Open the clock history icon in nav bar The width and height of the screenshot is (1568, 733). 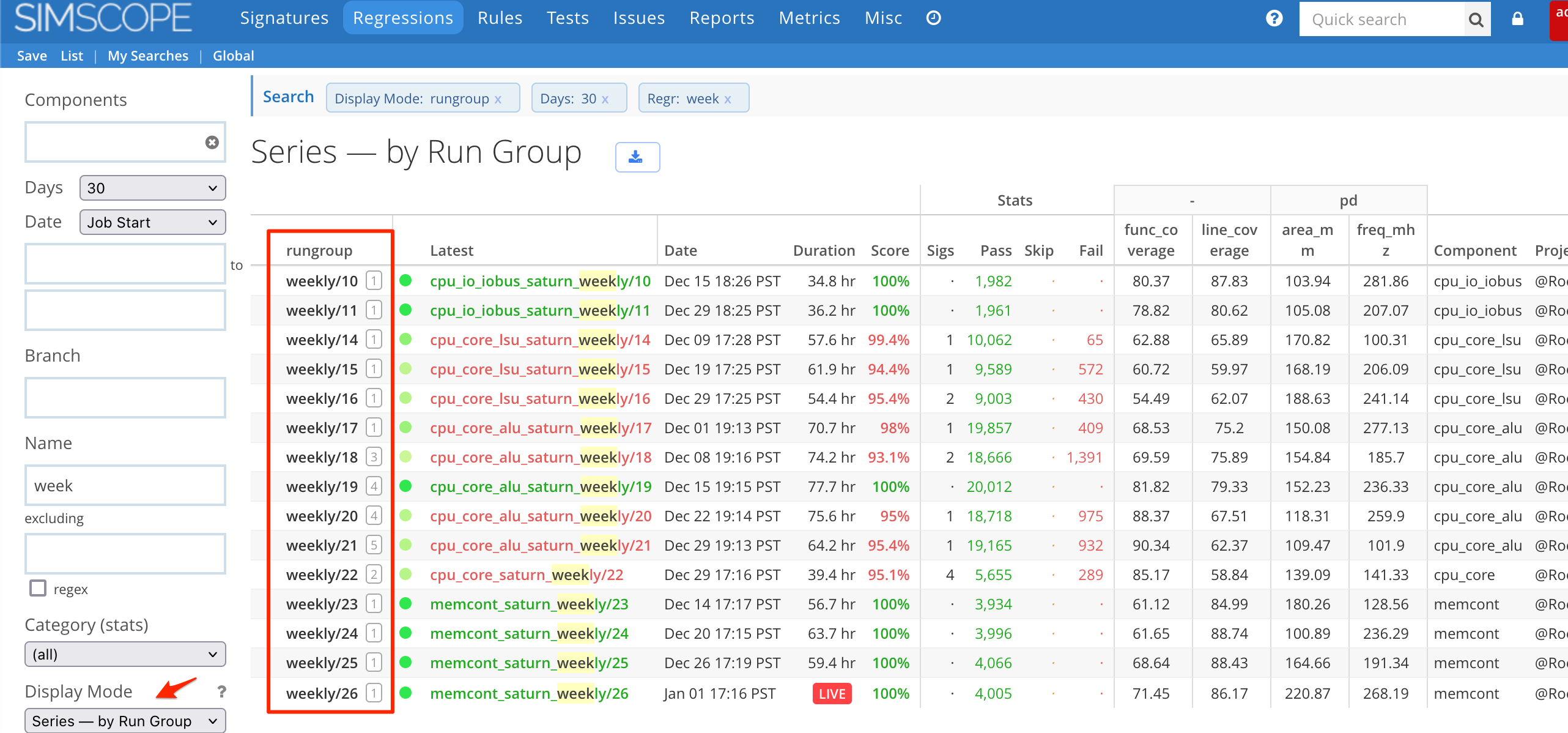tap(933, 18)
